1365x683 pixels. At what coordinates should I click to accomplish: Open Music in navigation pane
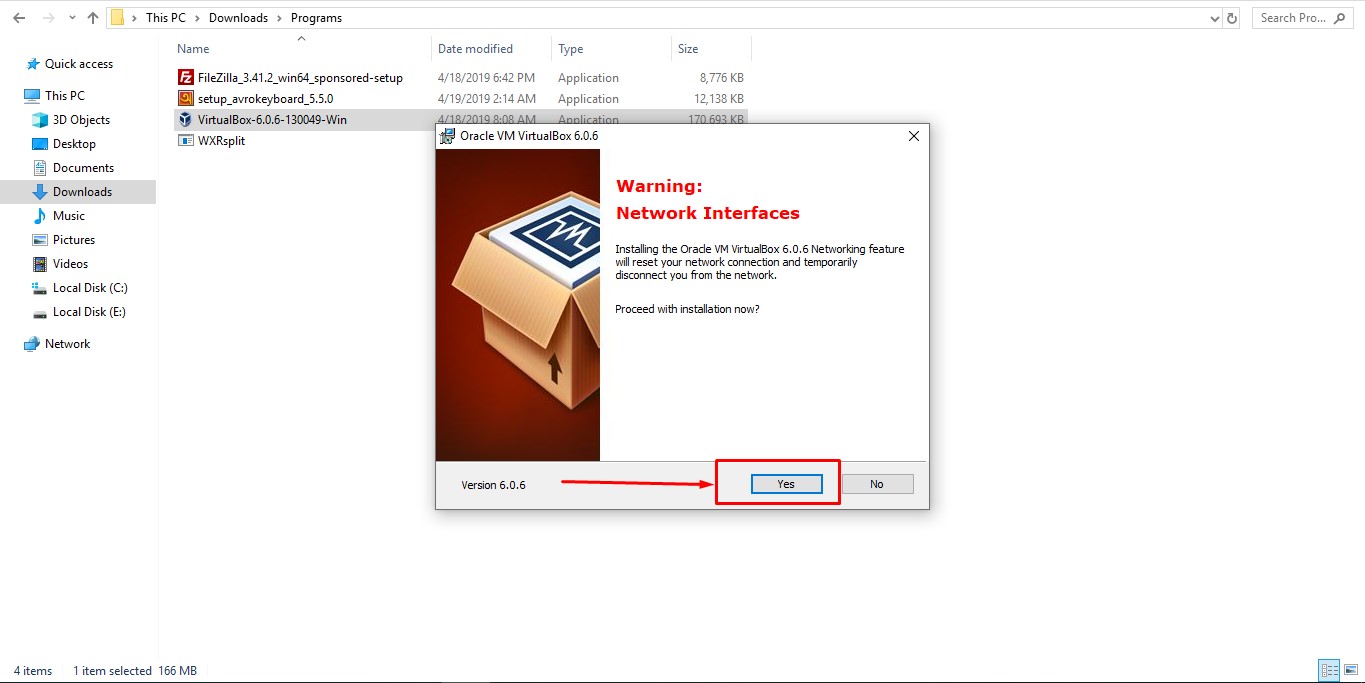(69, 216)
